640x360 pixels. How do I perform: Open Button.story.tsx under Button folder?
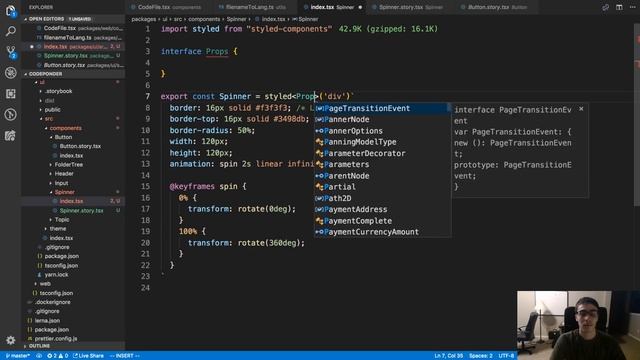pyautogui.click(x=73, y=146)
